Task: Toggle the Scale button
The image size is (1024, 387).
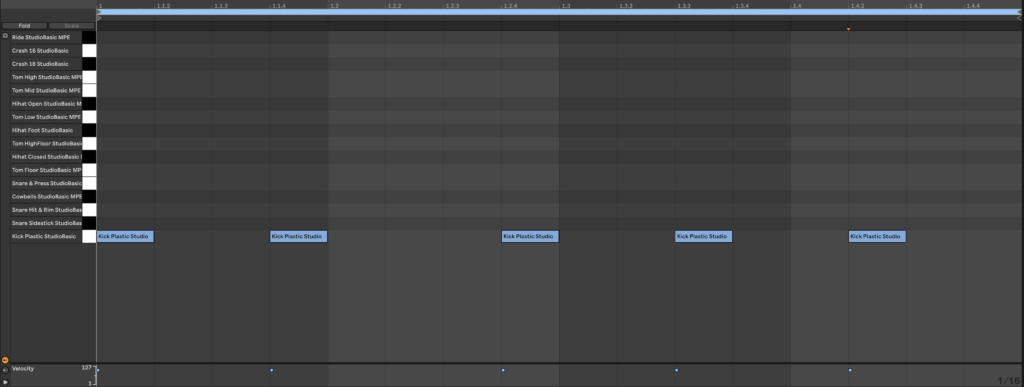Action: (x=72, y=26)
